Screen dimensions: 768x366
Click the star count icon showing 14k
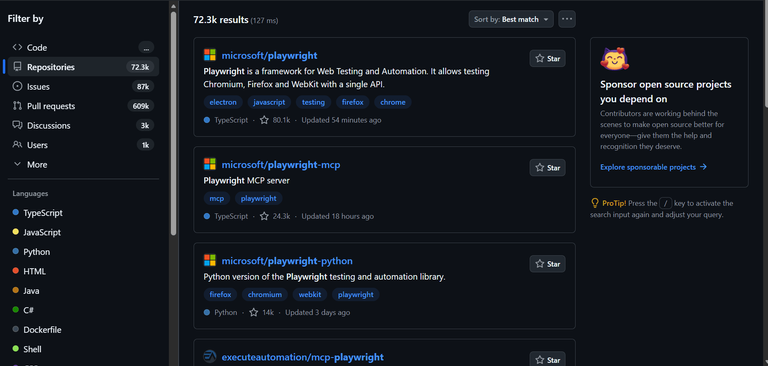254,312
